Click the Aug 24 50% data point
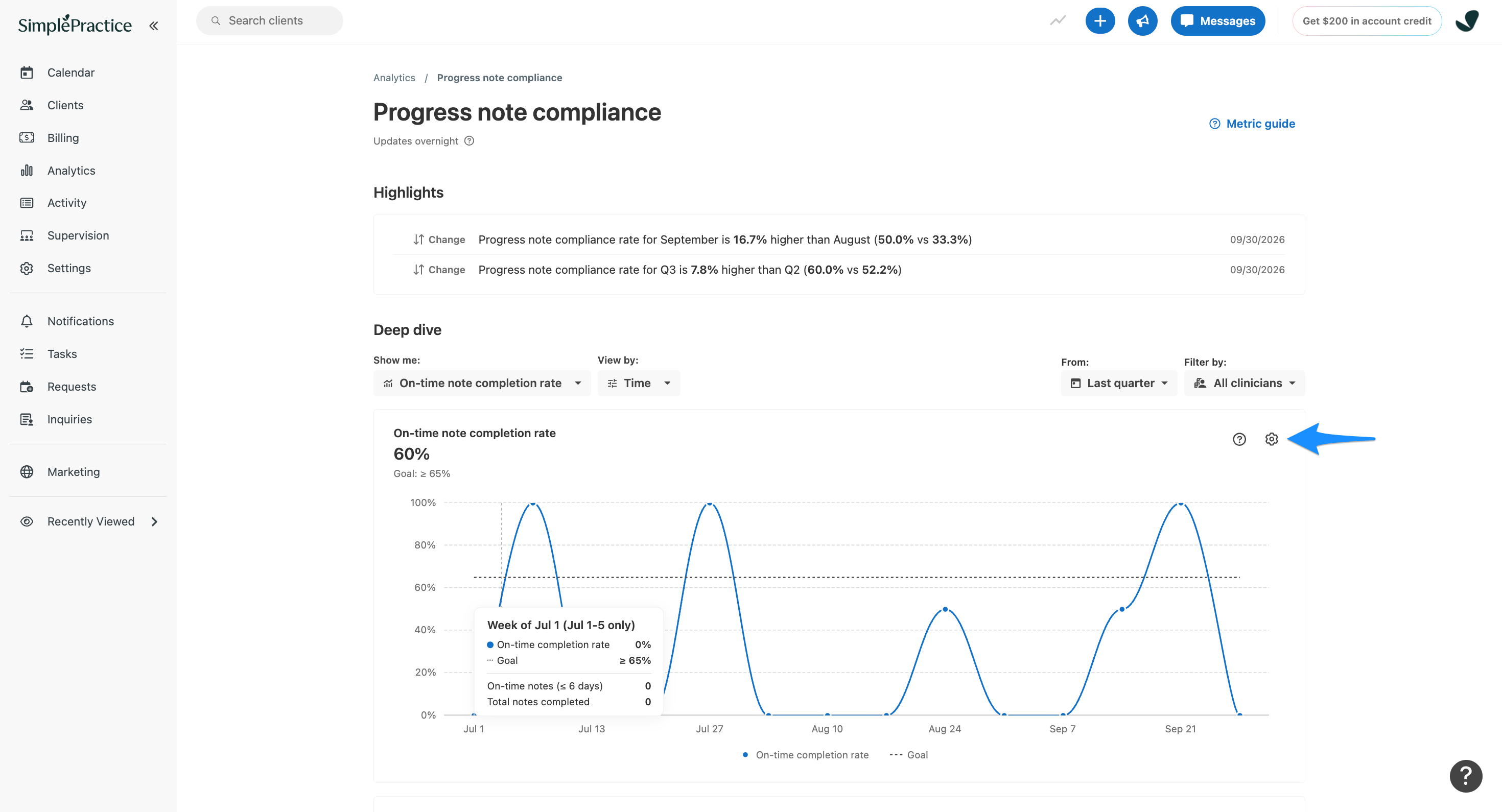Viewport: 1502px width, 812px height. (945, 609)
